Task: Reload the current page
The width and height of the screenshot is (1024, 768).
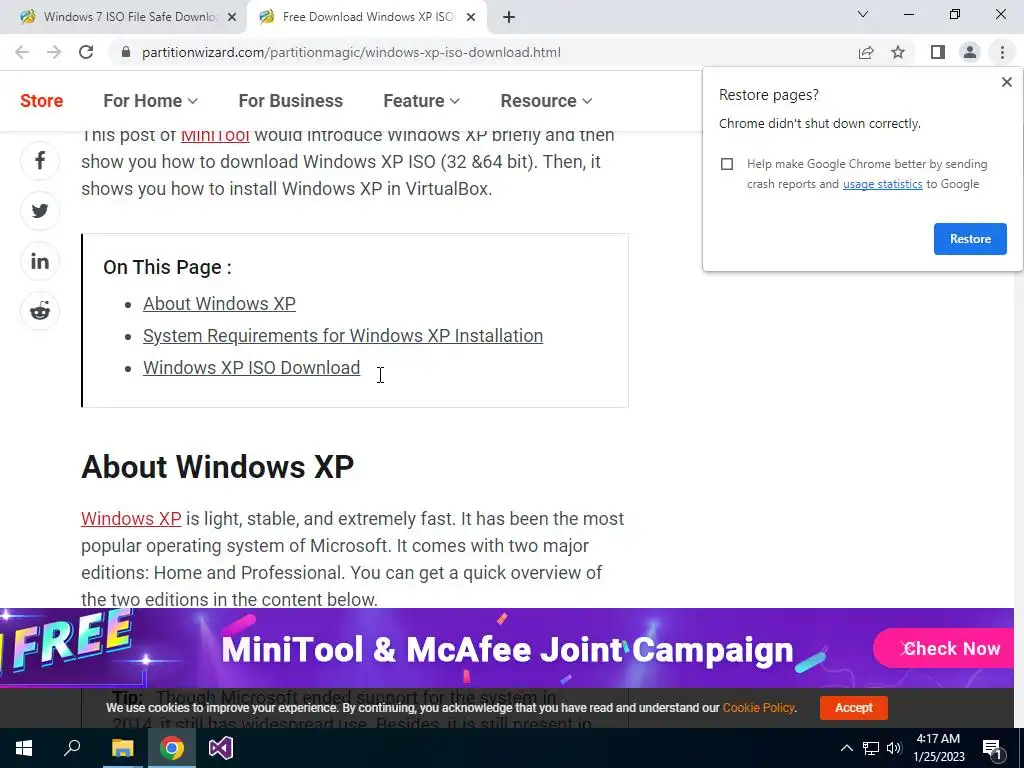Action: [x=86, y=52]
